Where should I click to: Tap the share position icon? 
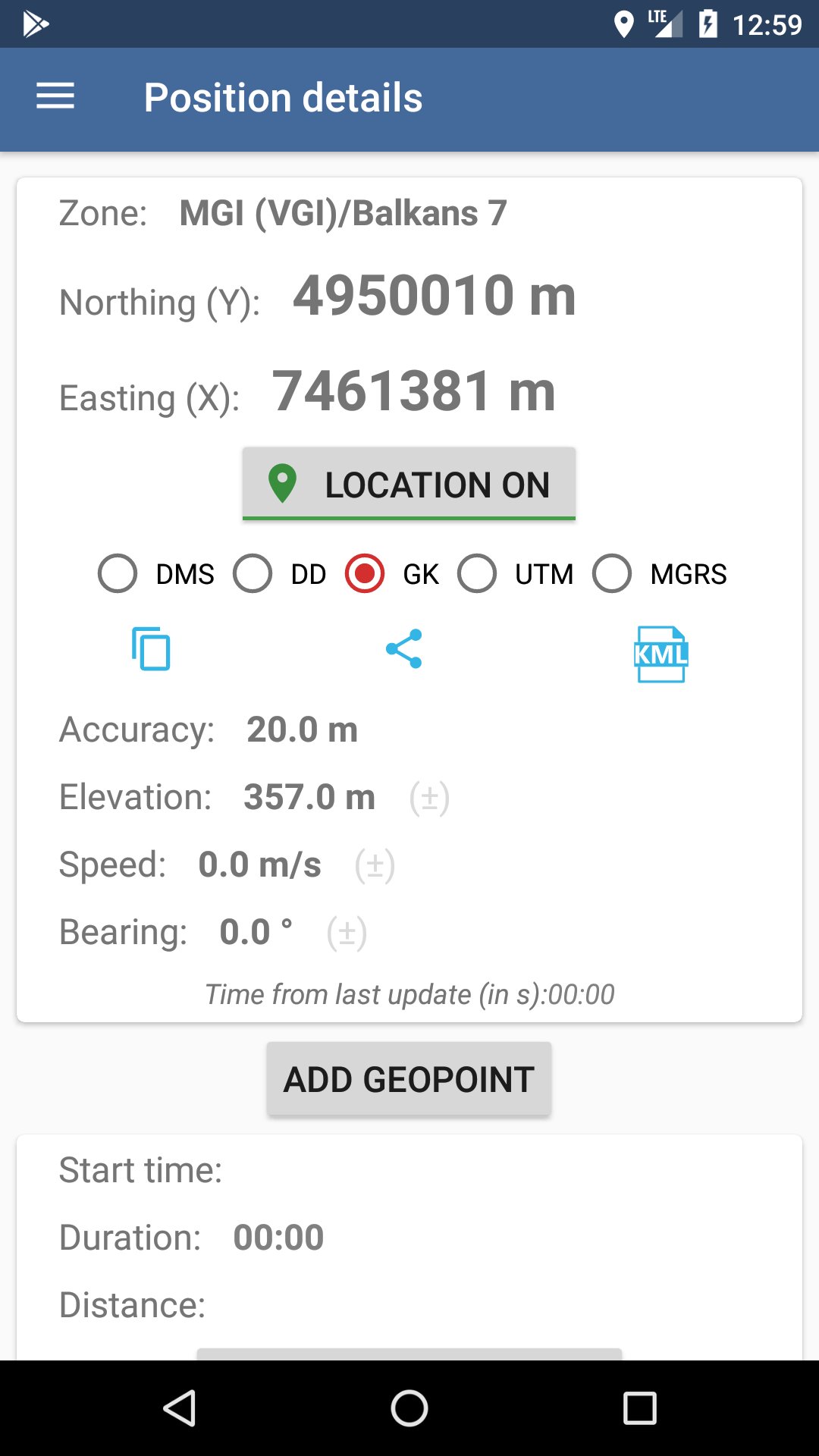point(404,649)
